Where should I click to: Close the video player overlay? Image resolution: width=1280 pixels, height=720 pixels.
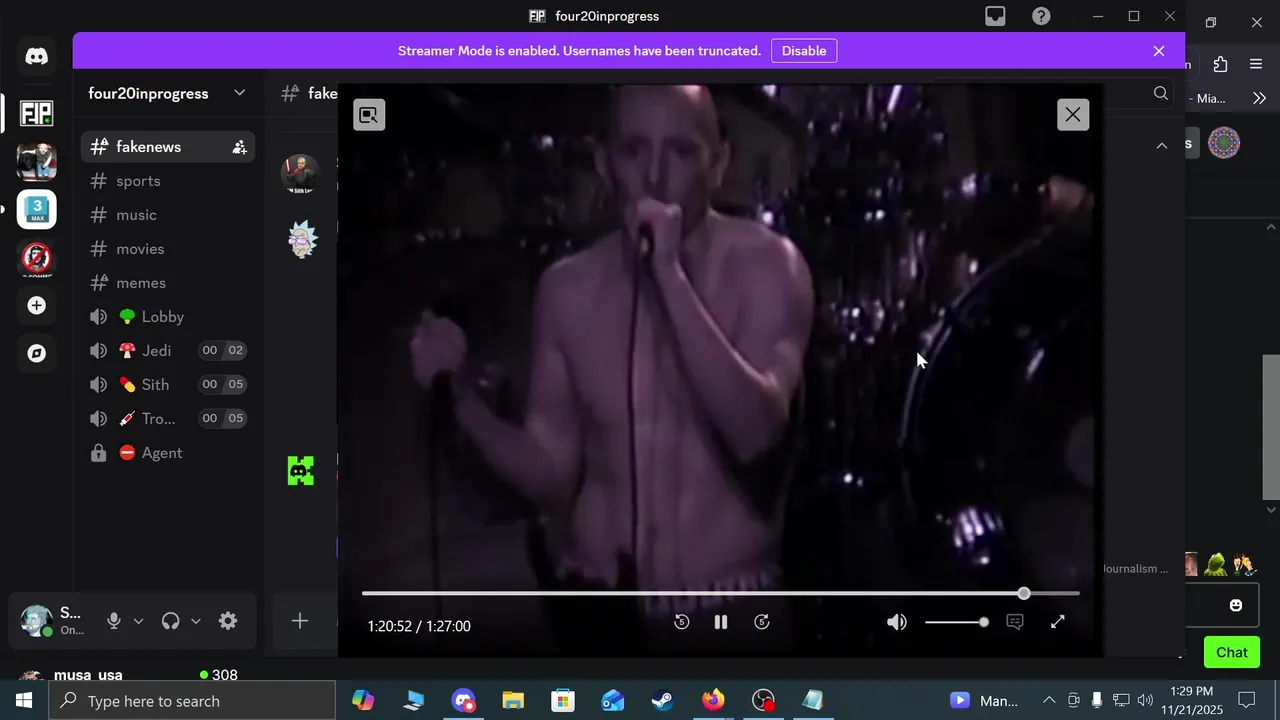[1073, 115]
